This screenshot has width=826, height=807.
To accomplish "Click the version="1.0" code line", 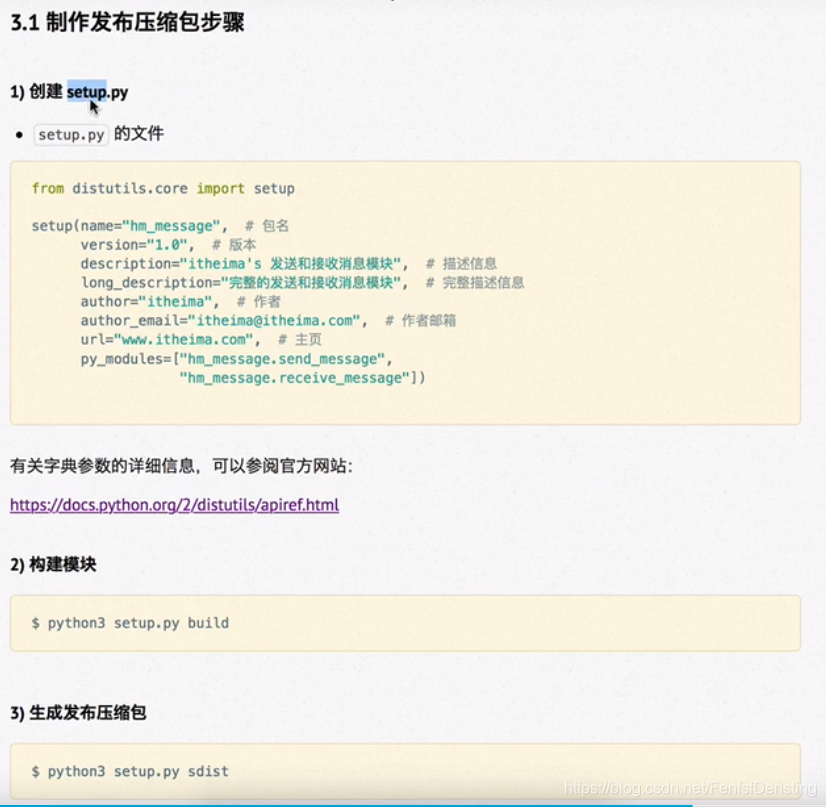I will tap(168, 245).
